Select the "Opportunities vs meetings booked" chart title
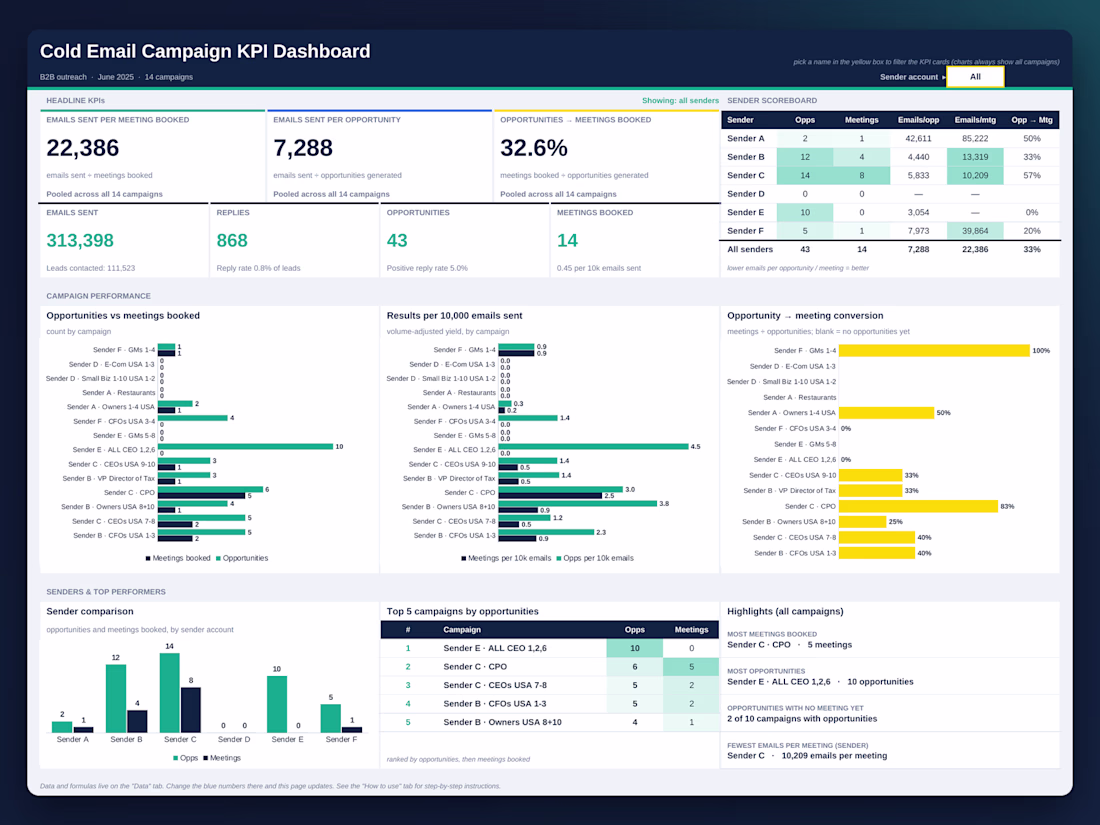 point(123,316)
